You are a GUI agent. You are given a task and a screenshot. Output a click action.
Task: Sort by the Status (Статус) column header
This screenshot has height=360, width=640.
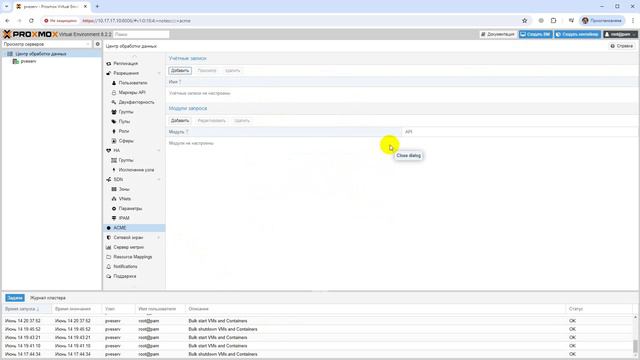[599, 309]
